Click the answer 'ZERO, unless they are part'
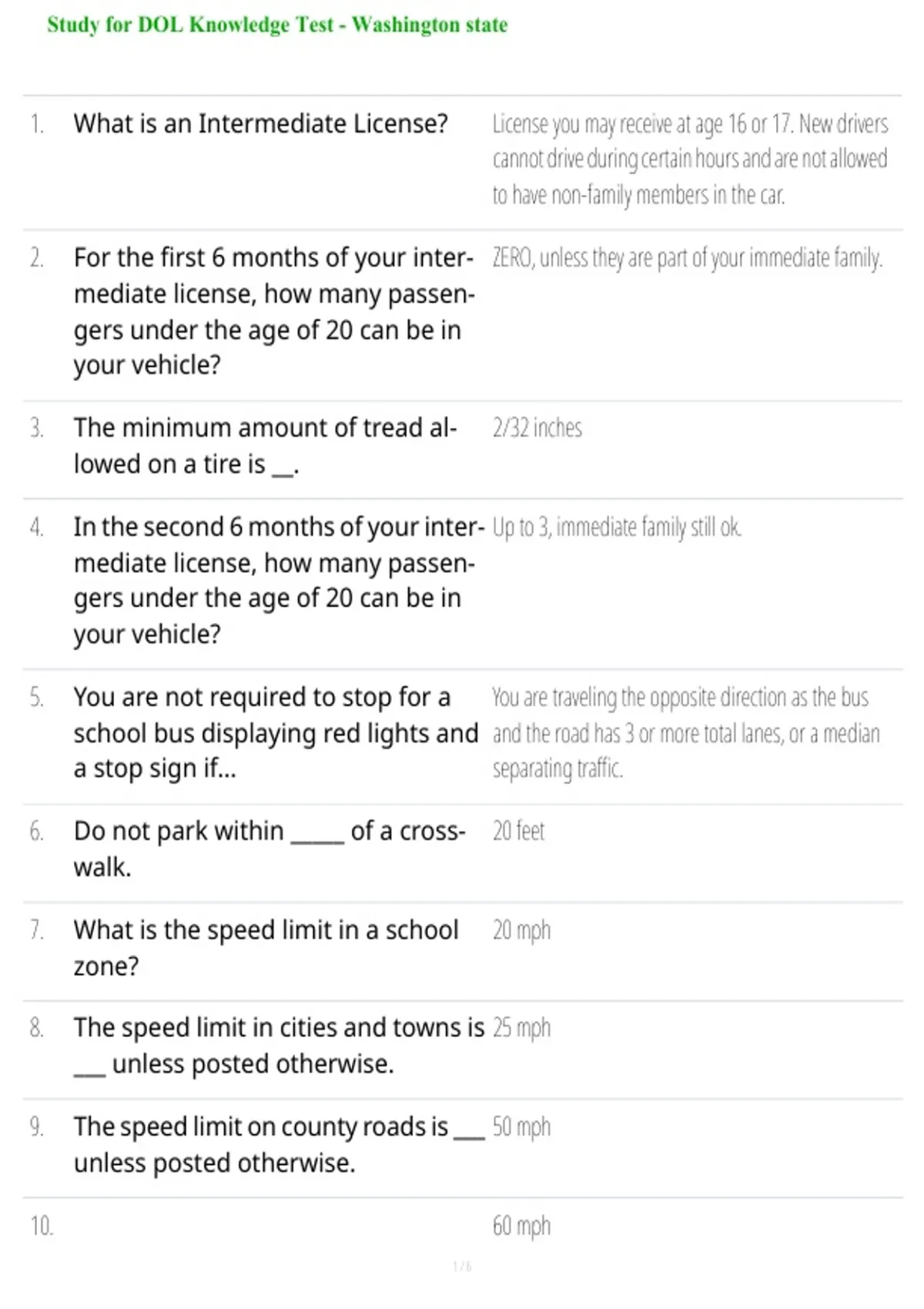Image resolution: width=924 pixels, height=1309 pixels. (x=687, y=258)
